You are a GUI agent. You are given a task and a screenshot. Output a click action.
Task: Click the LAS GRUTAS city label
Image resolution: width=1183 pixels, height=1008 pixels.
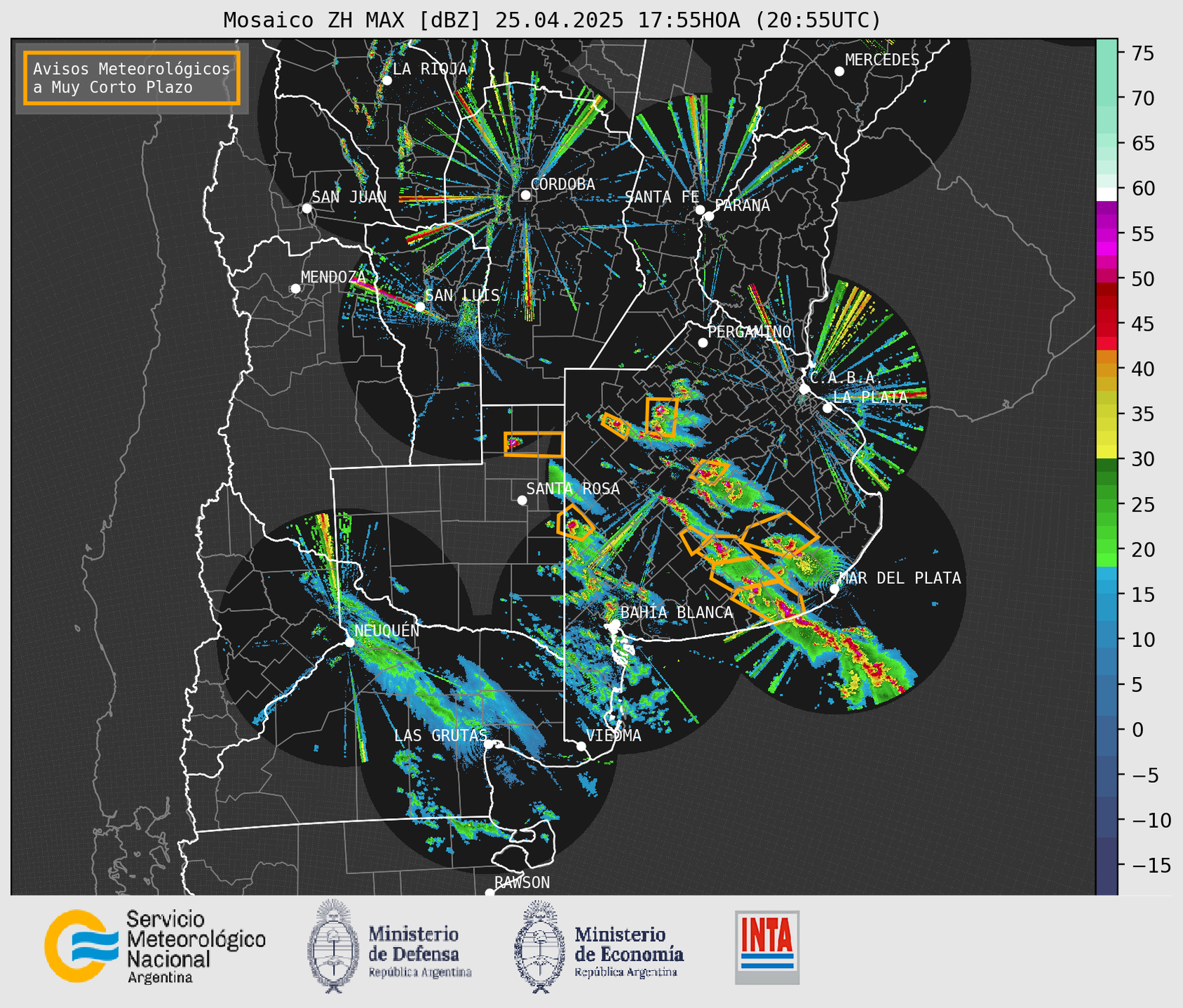[440, 735]
